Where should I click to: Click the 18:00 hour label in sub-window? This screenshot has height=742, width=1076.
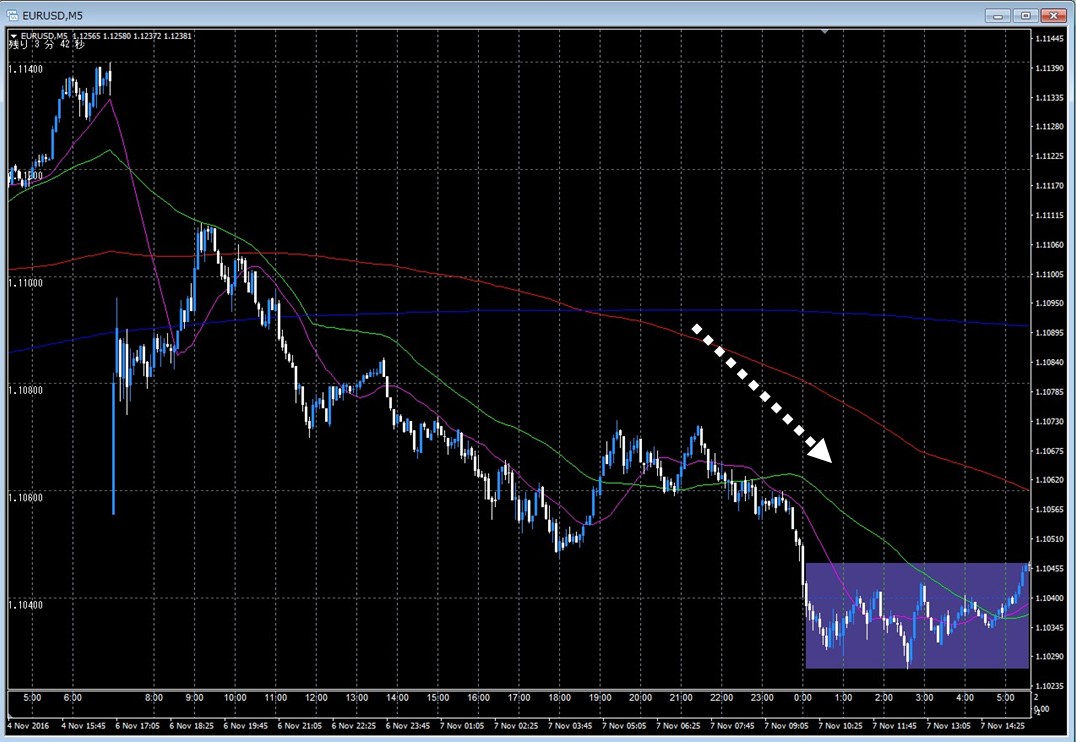coord(559,697)
